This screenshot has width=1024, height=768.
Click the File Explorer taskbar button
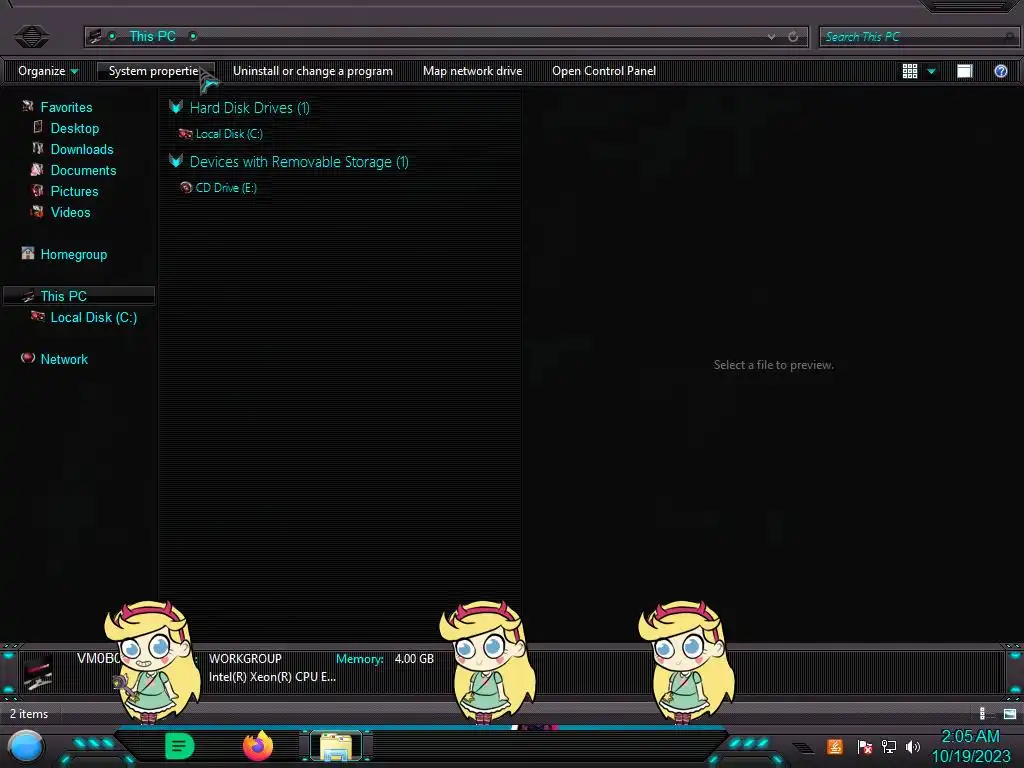(x=336, y=746)
